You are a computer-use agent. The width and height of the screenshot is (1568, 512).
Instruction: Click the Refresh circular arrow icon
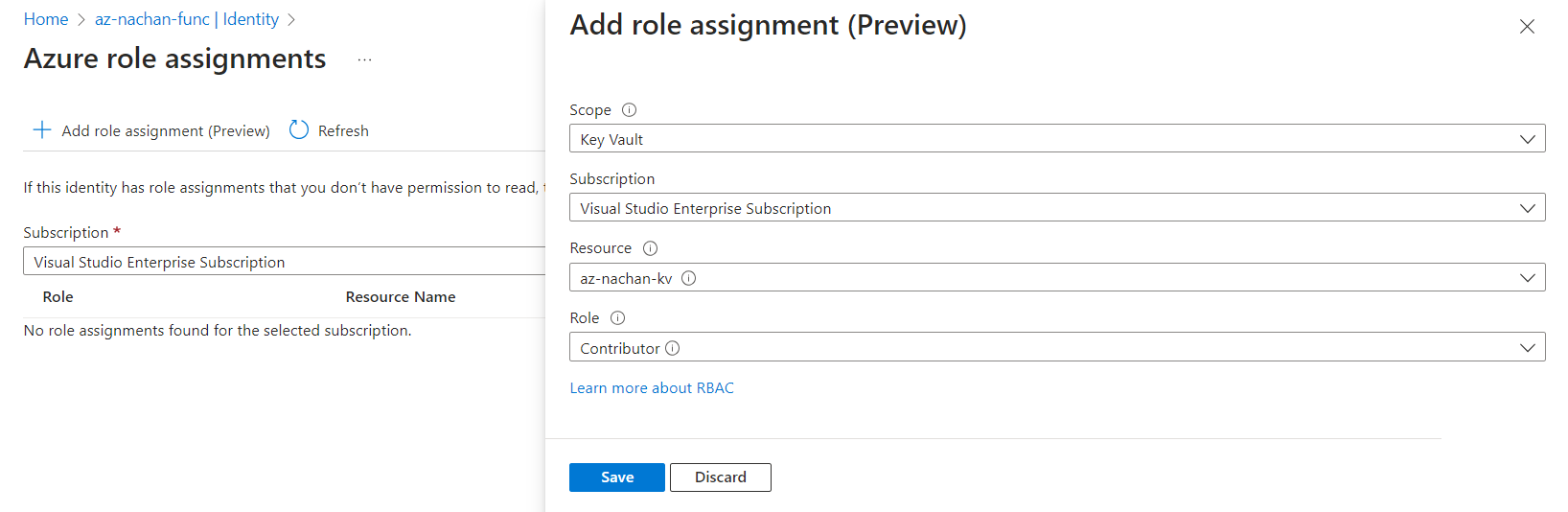(299, 130)
